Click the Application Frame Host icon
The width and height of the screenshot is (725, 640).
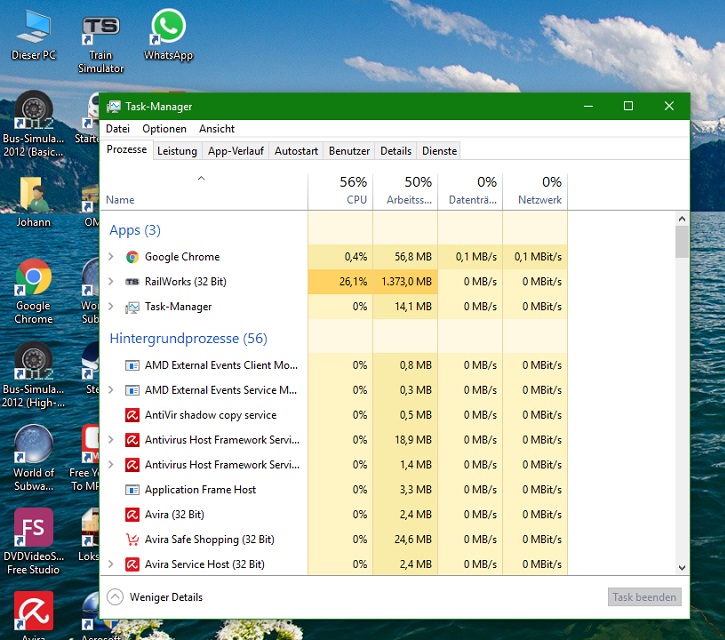tap(132, 490)
